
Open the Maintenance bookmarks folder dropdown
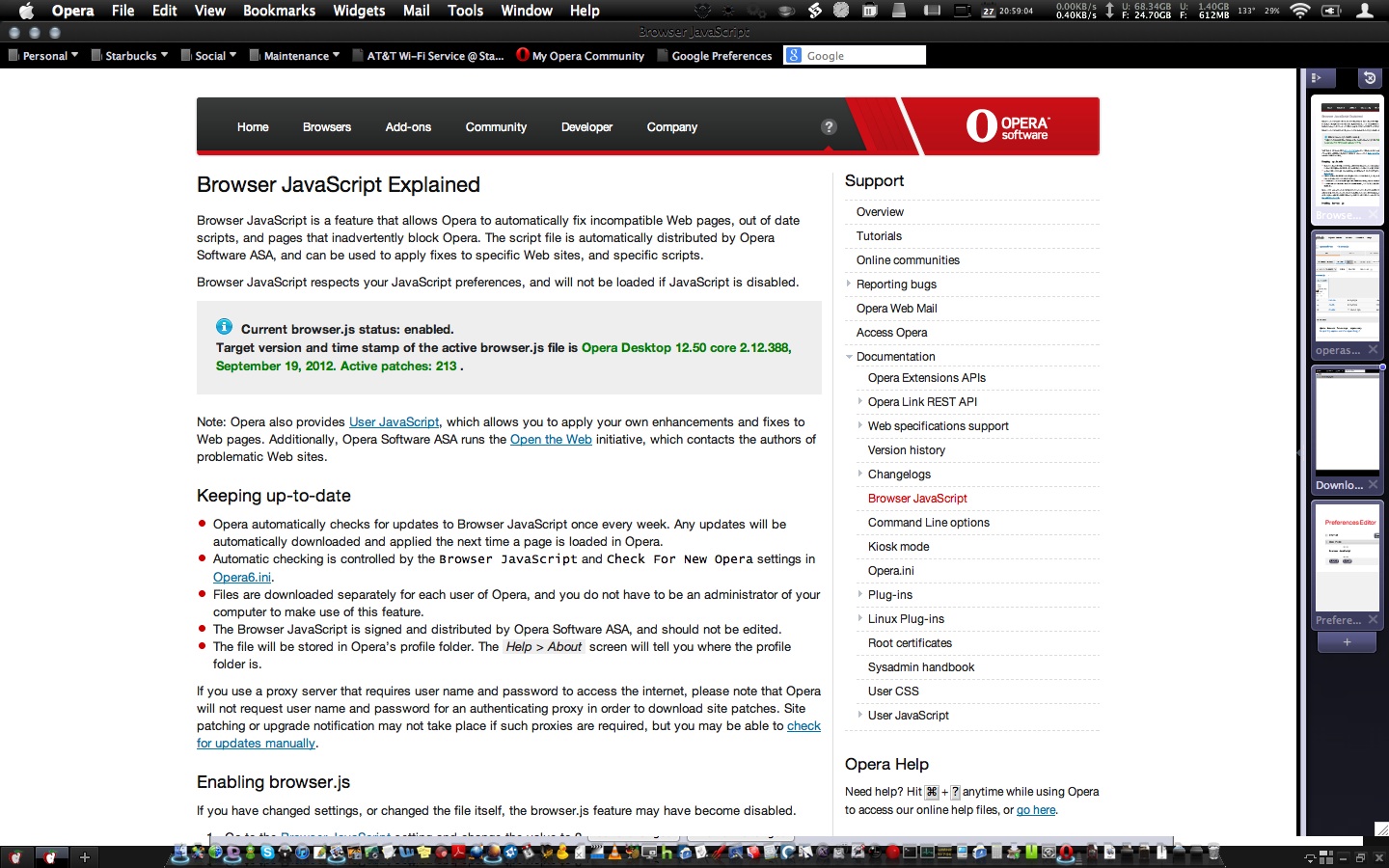tap(294, 56)
